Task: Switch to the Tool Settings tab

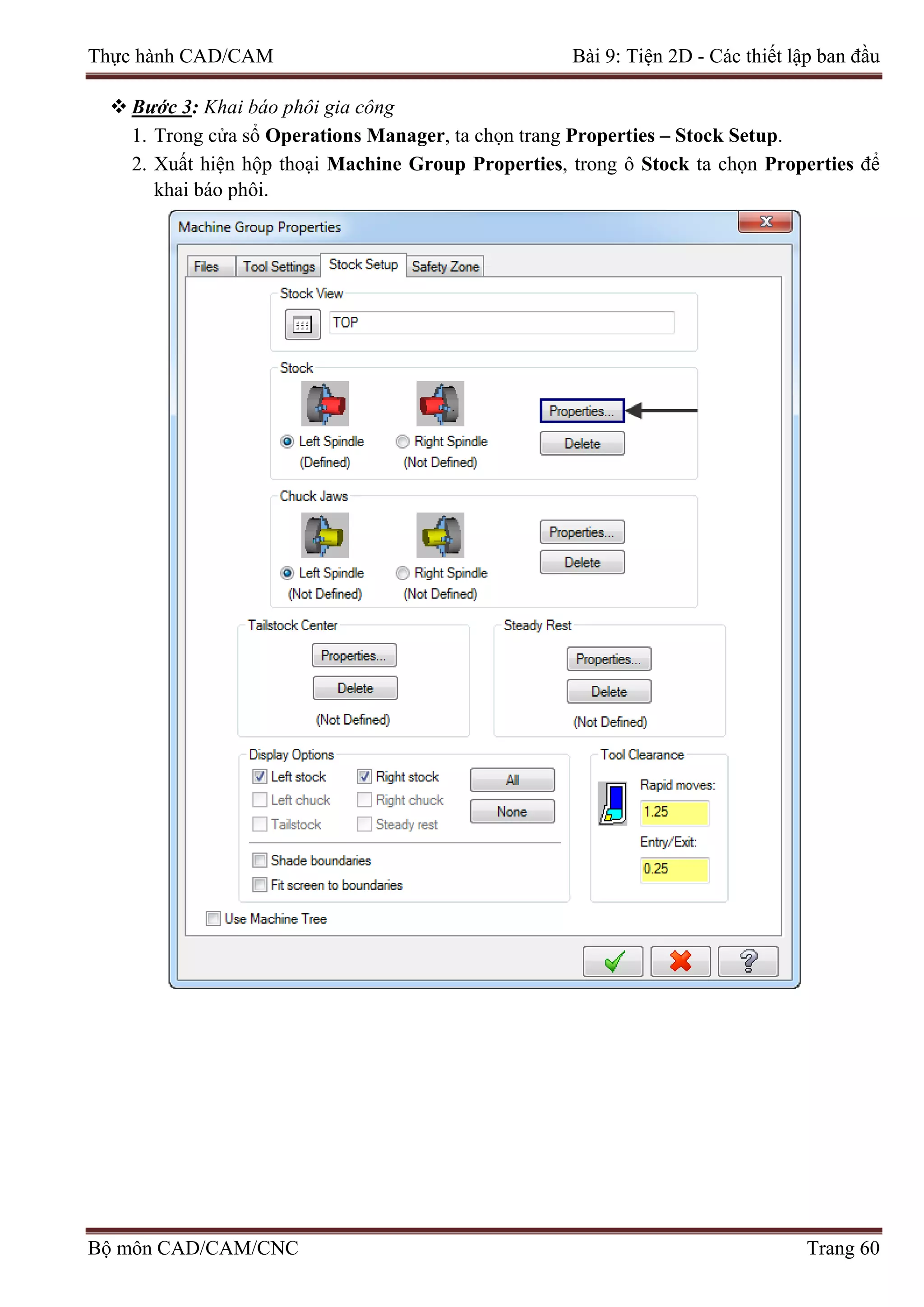Action: pyautogui.click(x=279, y=267)
